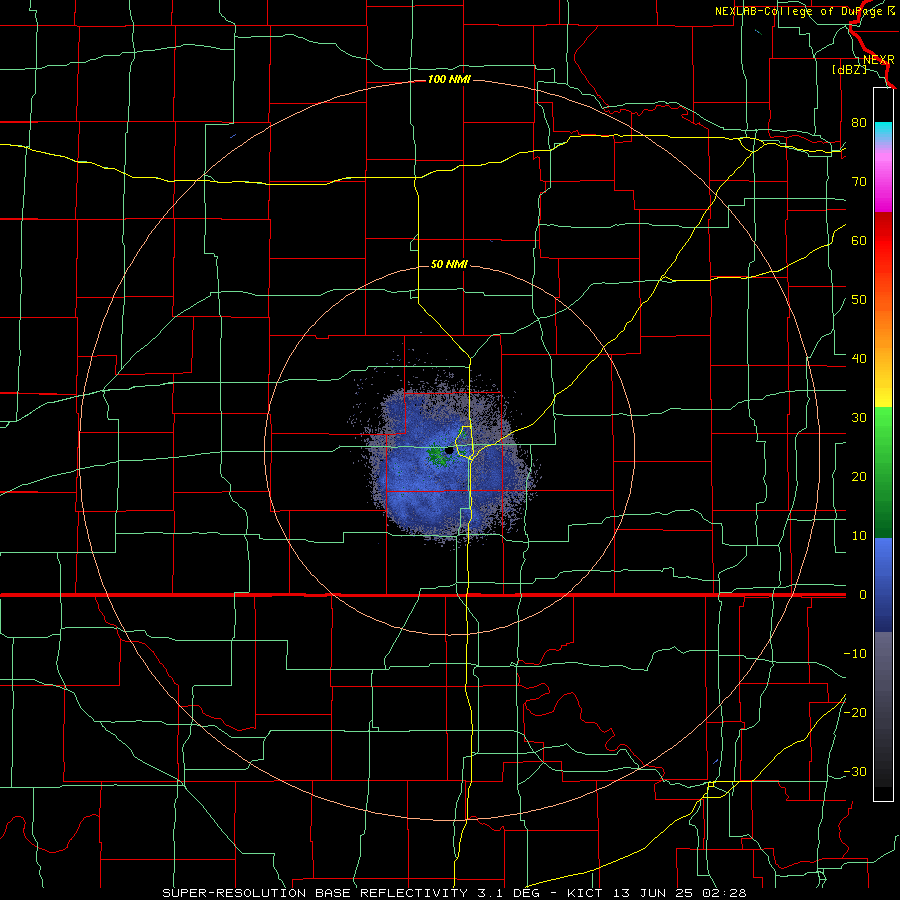The width and height of the screenshot is (900, 900).
Task: Click the 40 dBZ scale value
Action: click(859, 359)
